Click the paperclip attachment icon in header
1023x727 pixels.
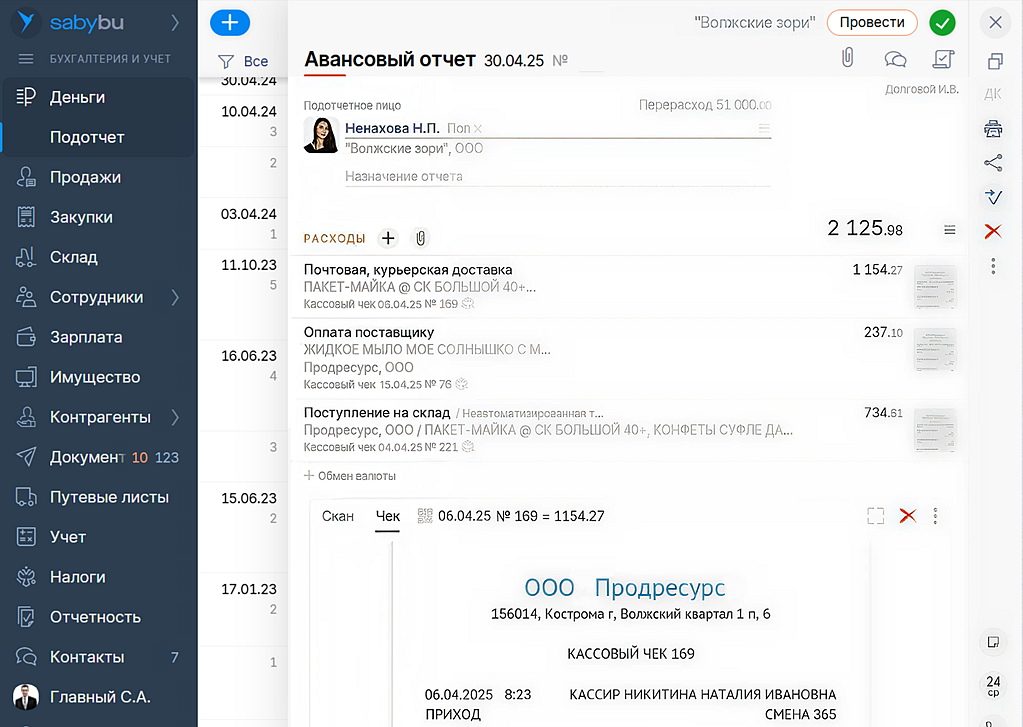click(847, 59)
